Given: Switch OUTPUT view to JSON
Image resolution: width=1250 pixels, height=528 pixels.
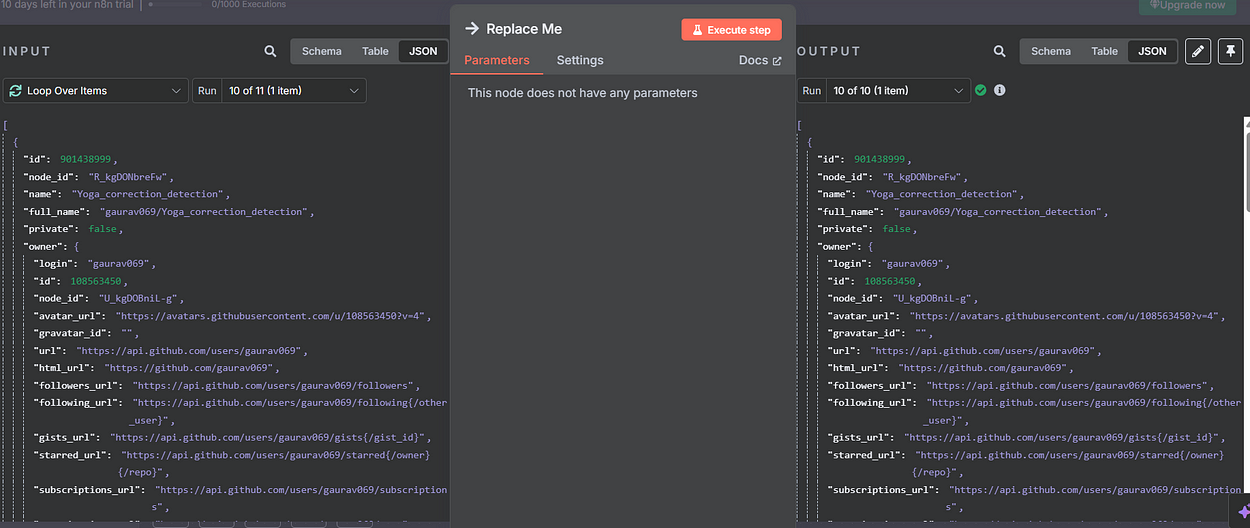Looking at the screenshot, I should point(1152,51).
